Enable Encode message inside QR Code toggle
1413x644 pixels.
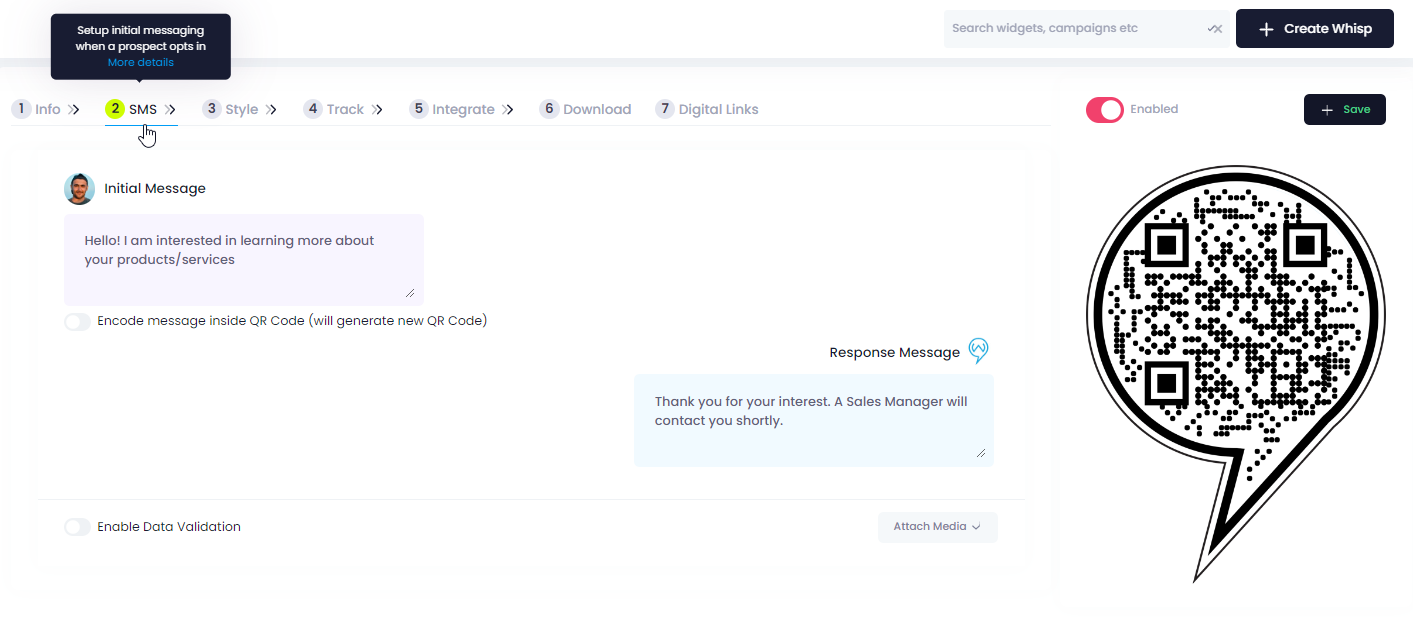click(x=77, y=322)
